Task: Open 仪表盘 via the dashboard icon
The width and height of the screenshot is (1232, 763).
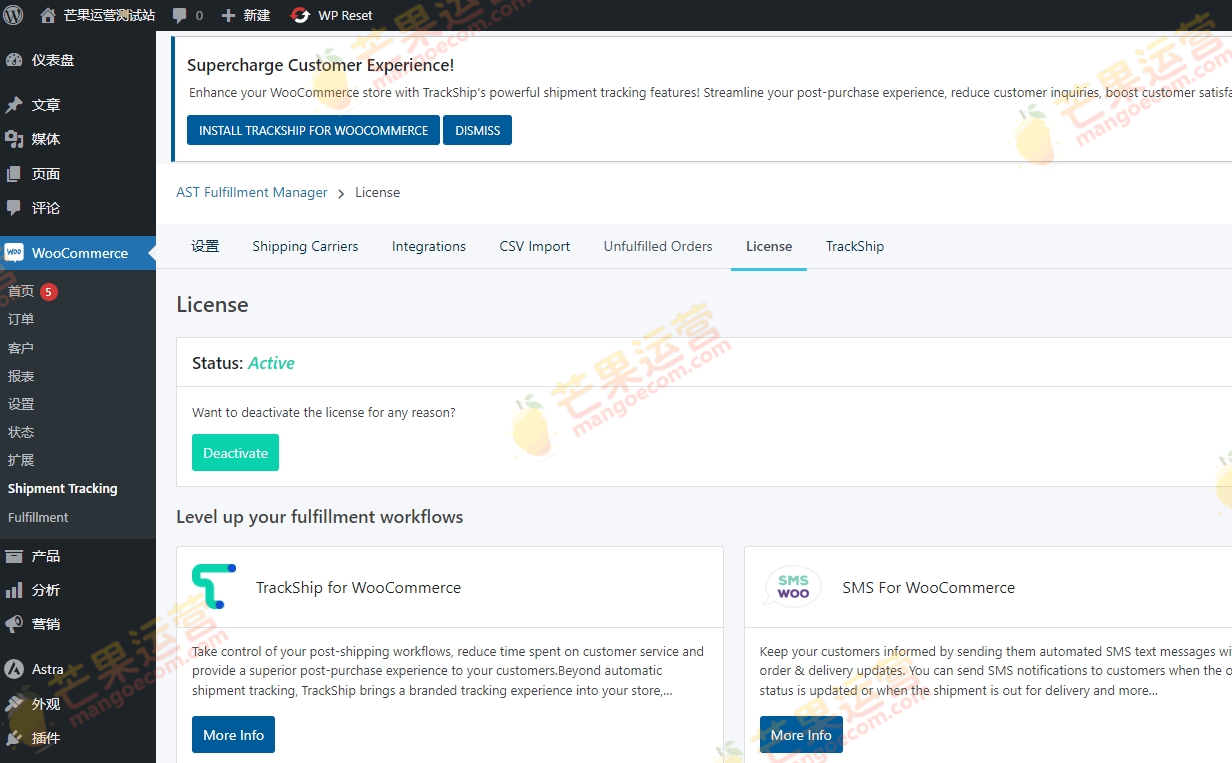Action: pos(14,59)
